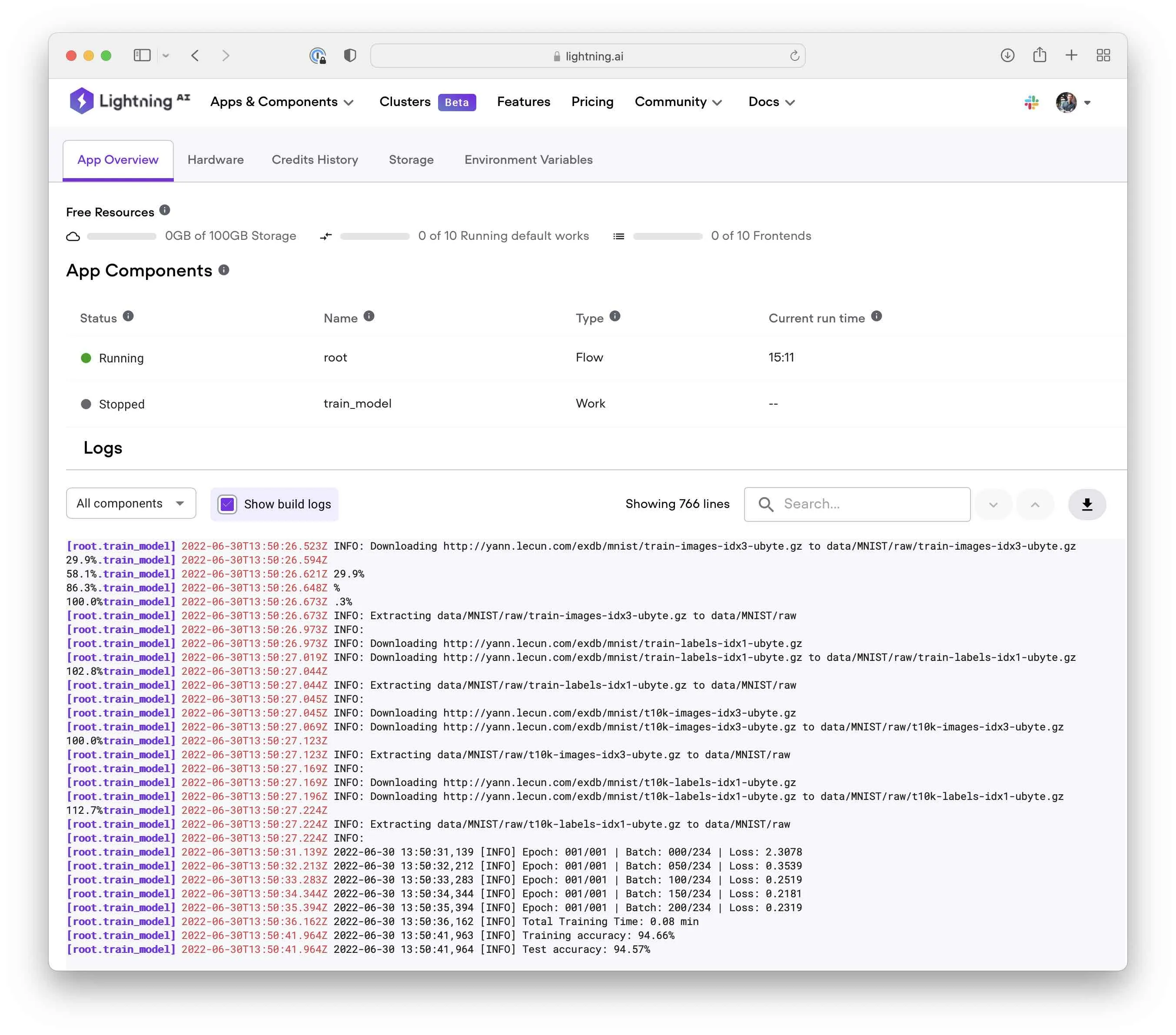This screenshot has width=1176, height=1035.
Task: Open the account menu caret beside avatar
Action: (x=1087, y=103)
